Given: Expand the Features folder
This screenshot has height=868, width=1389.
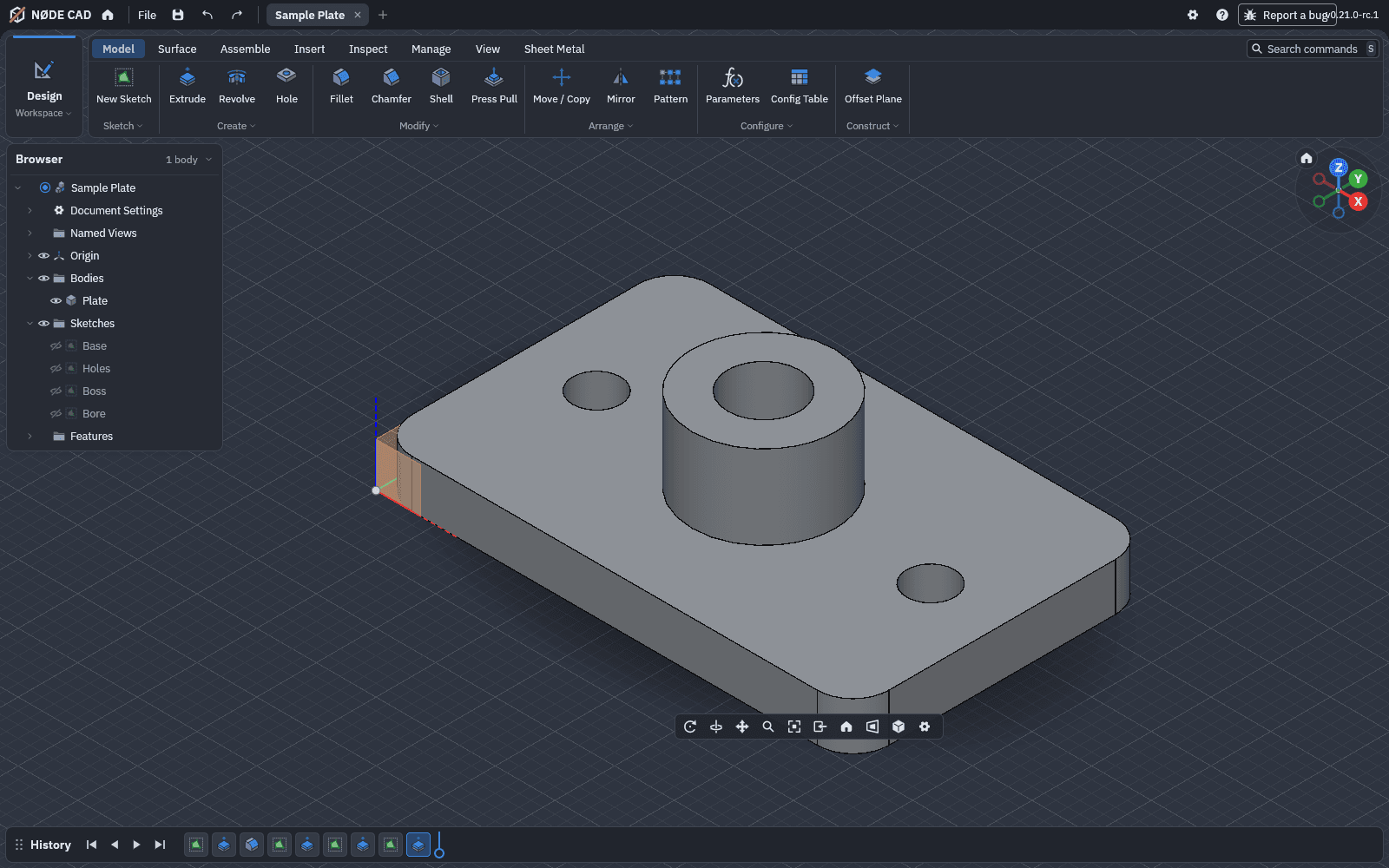Looking at the screenshot, I should pos(30,437).
